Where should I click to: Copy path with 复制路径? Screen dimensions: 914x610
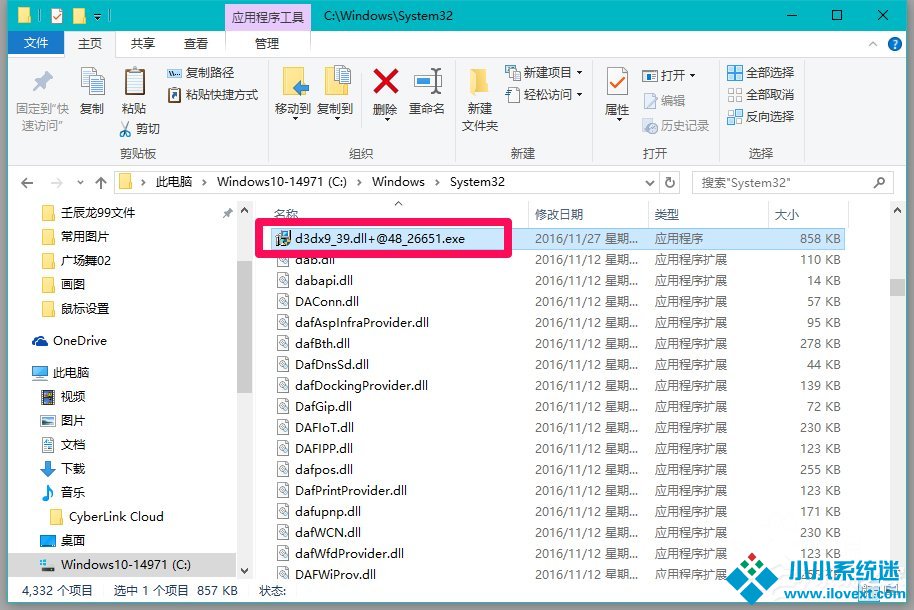[x=201, y=73]
